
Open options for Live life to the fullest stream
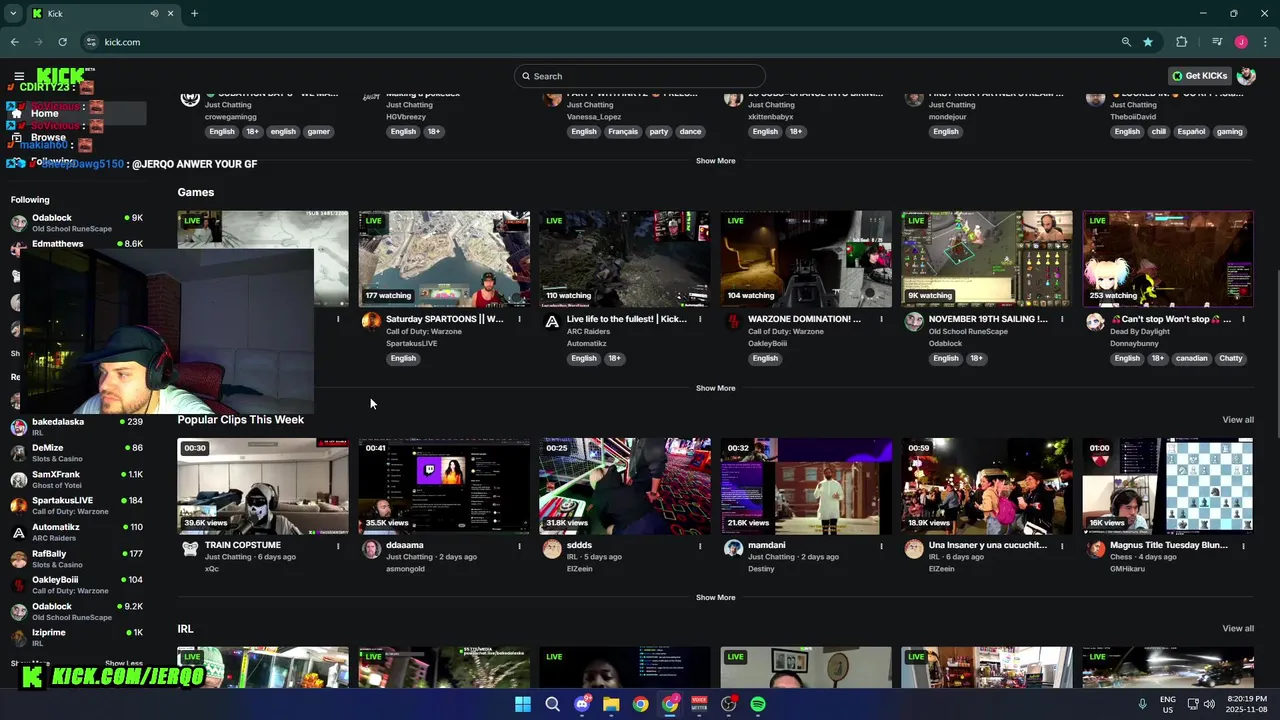pyautogui.click(x=700, y=320)
